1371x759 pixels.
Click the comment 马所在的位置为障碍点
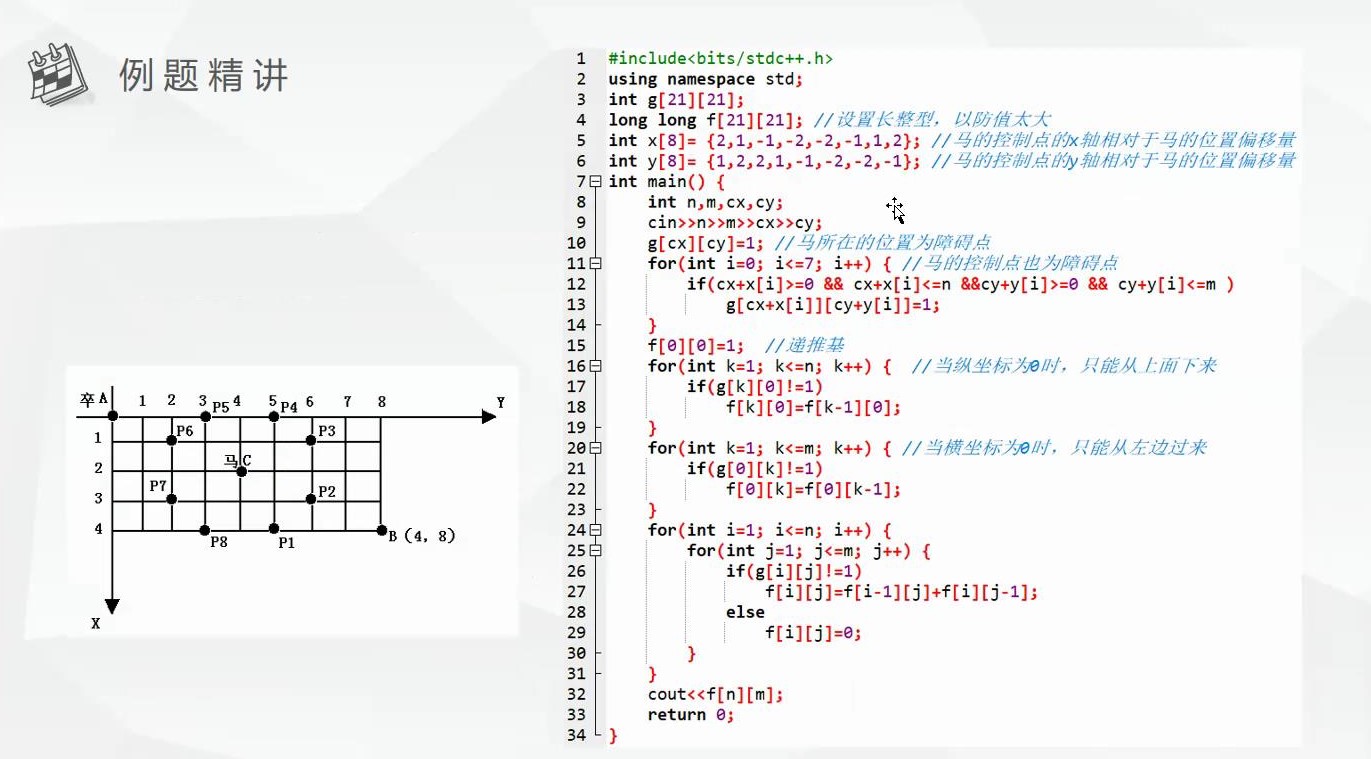pos(883,243)
